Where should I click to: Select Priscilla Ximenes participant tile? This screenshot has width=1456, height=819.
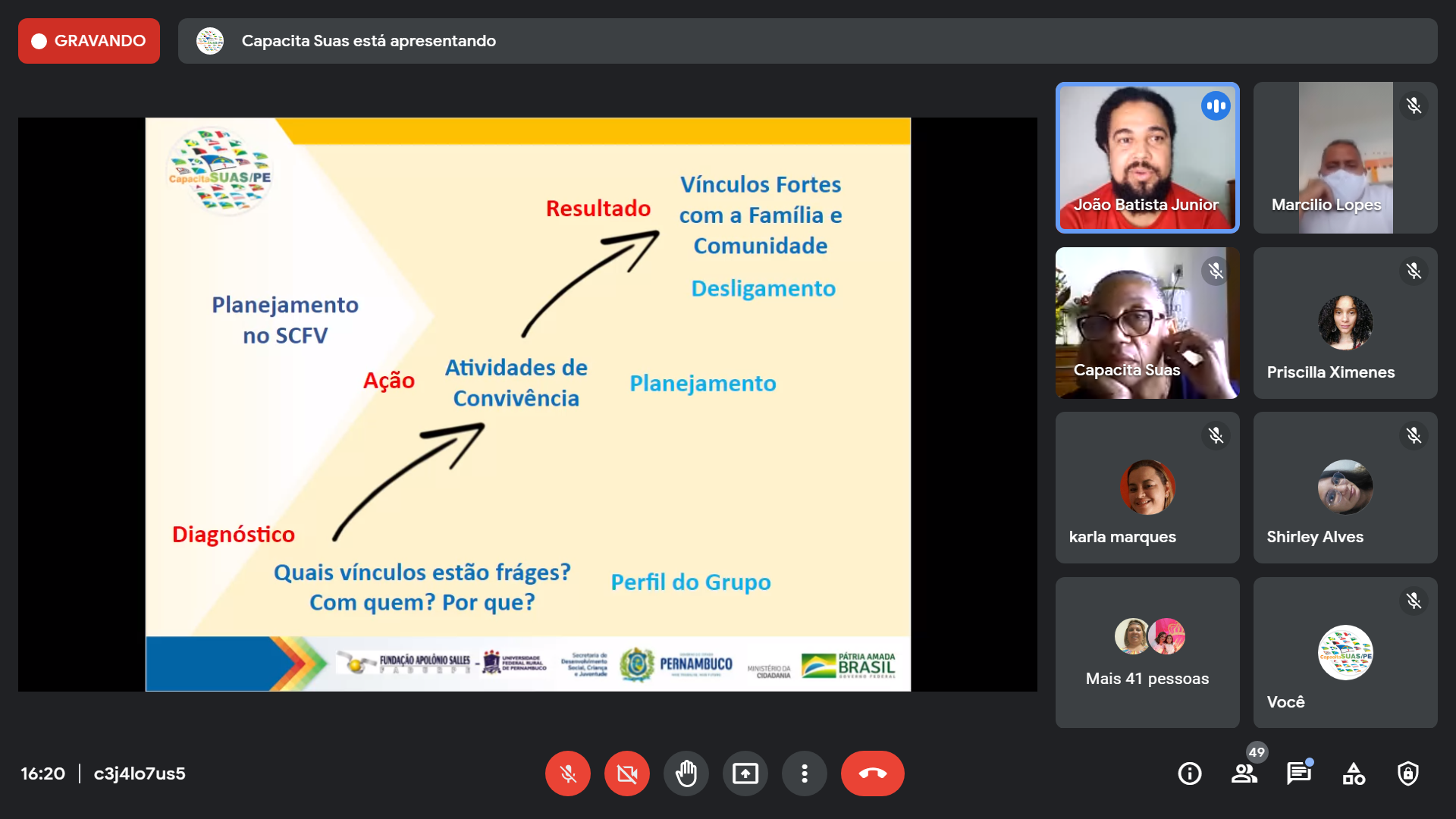(x=1345, y=323)
